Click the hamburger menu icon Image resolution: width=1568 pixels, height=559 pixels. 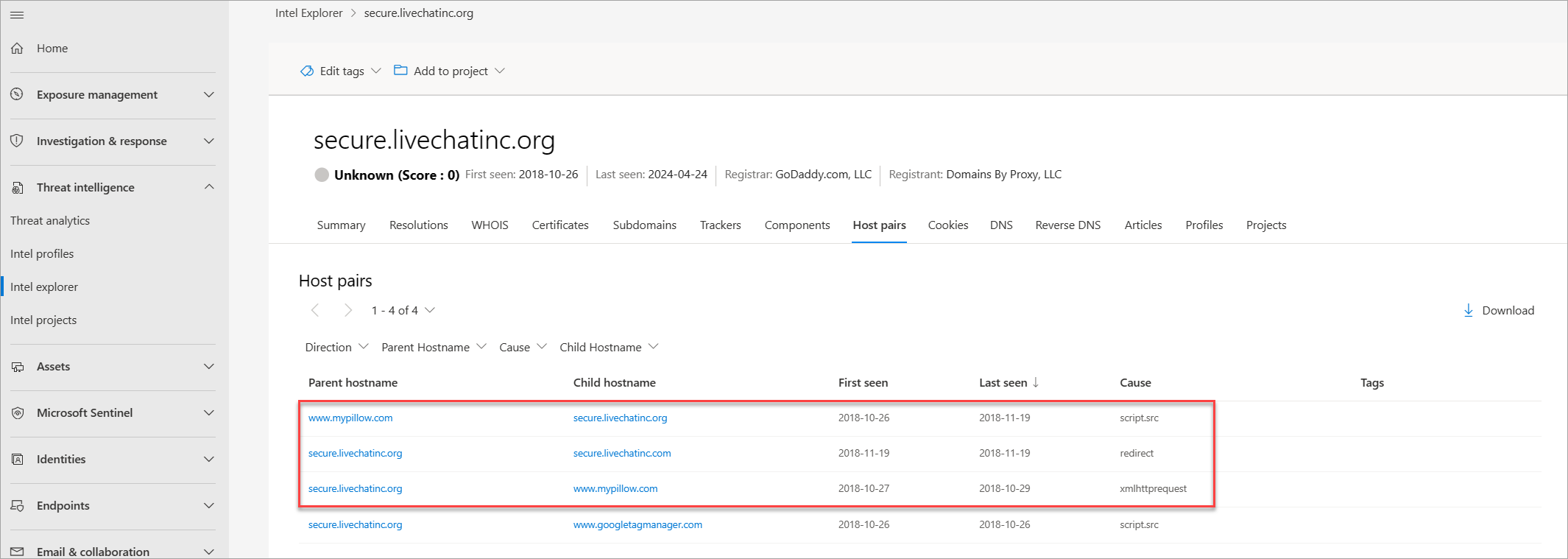coord(17,15)
